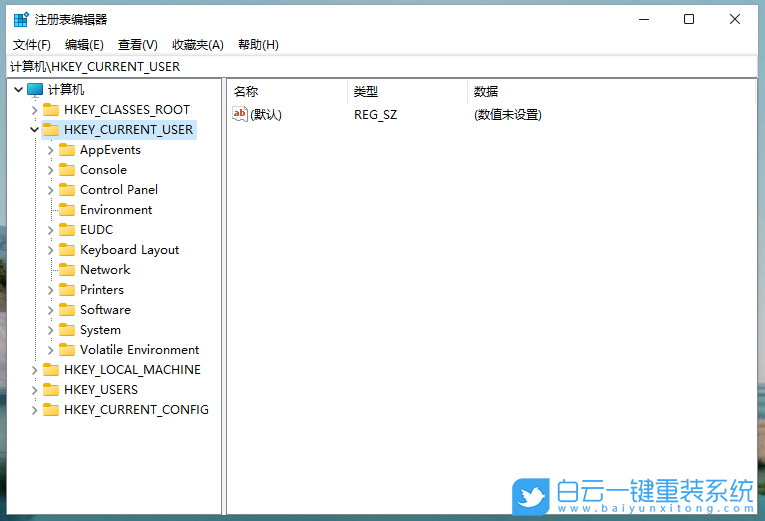
Task: Expand the Printers subkey
Action: click(x=51, y=290)
